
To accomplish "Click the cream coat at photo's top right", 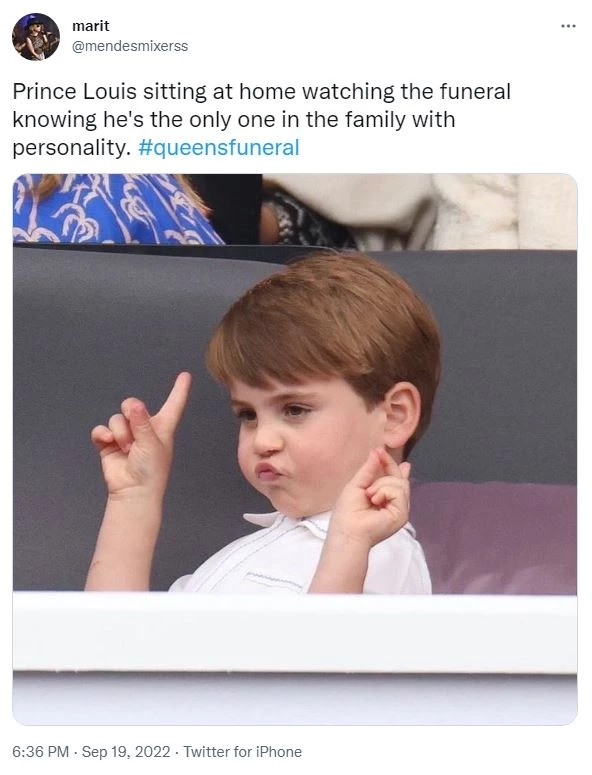I will (504, 211).
